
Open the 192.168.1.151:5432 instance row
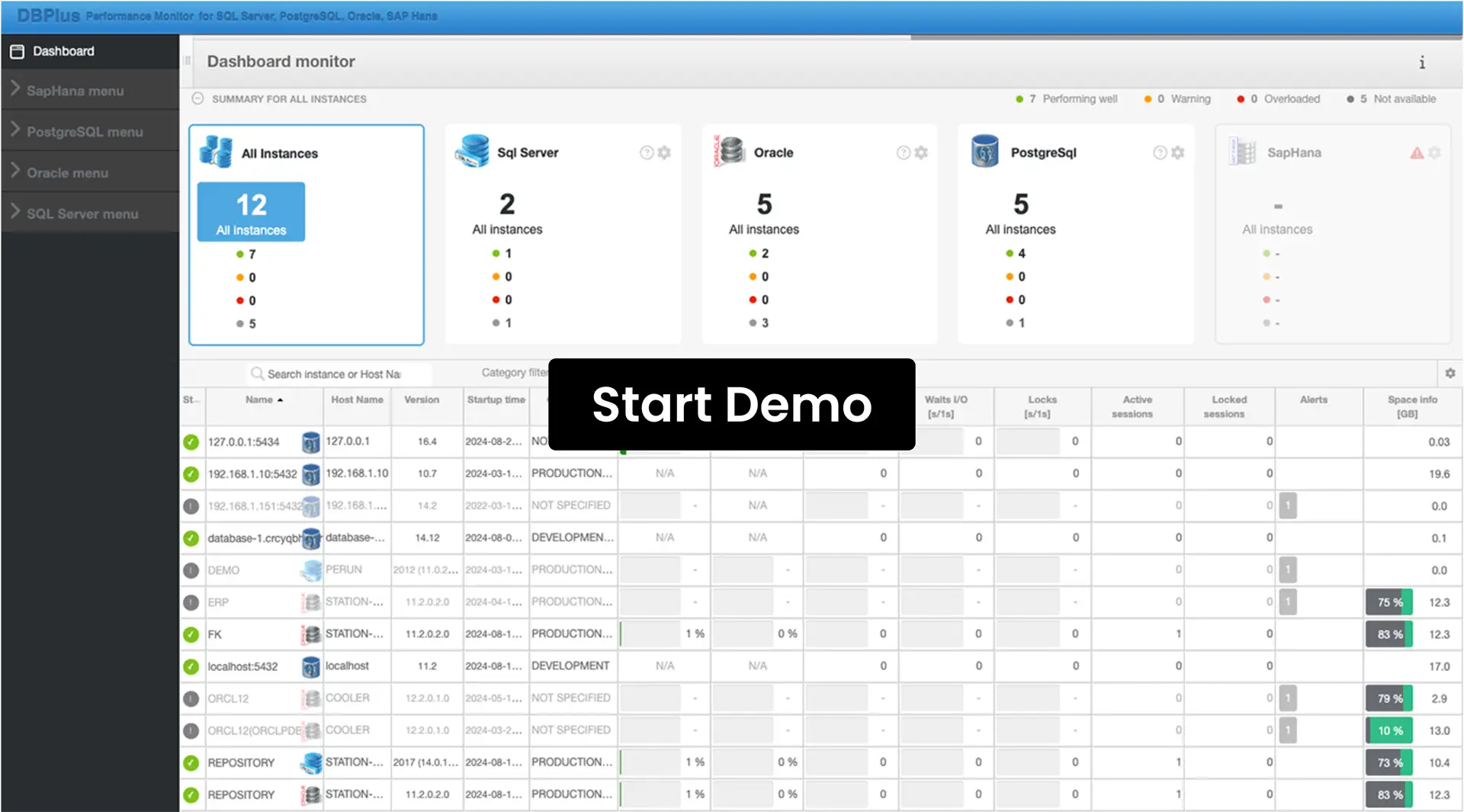click(822, 506)
